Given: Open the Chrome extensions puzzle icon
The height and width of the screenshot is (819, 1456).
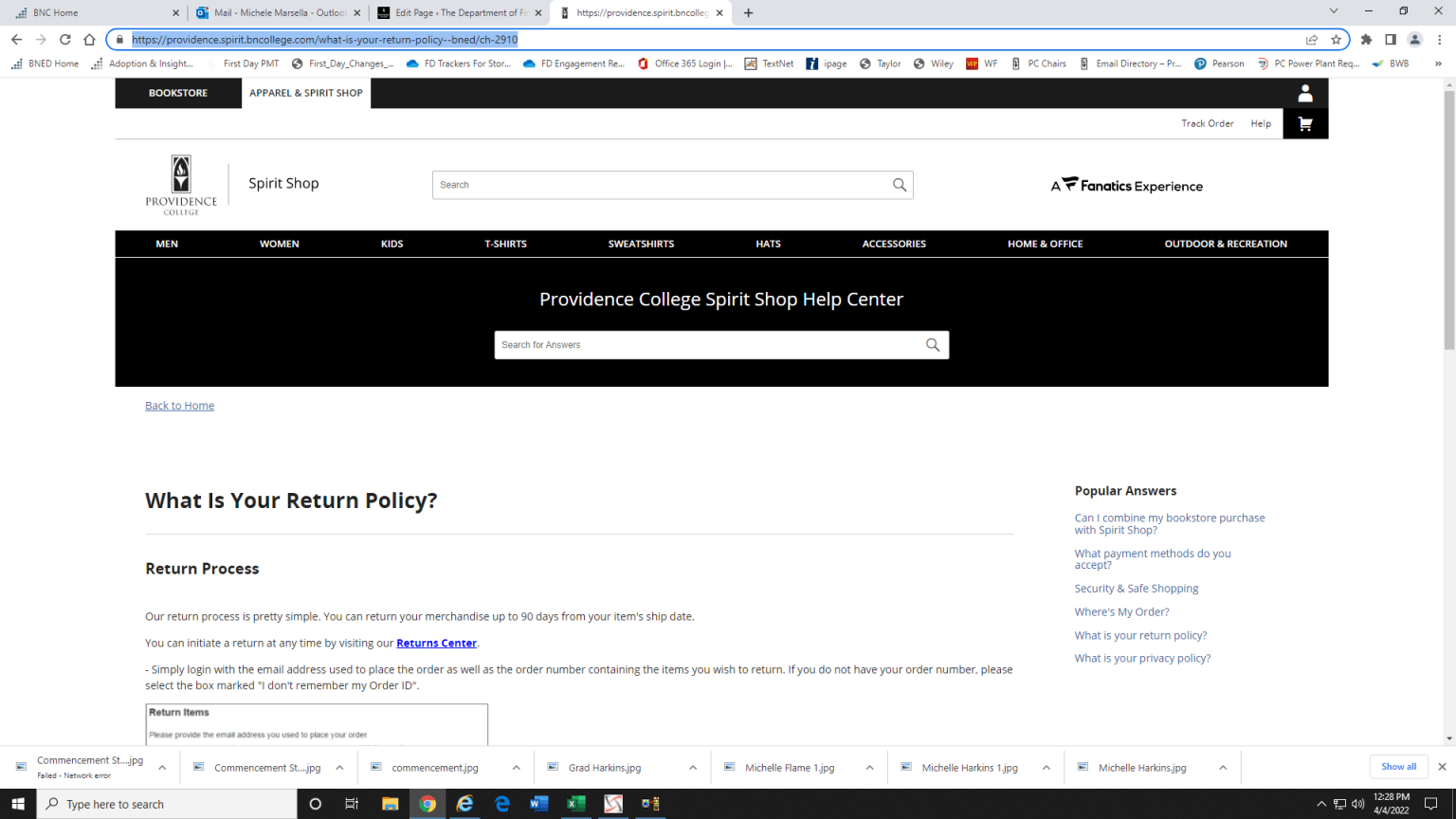Looking at the screenshot, I should tap(1366, 39).
